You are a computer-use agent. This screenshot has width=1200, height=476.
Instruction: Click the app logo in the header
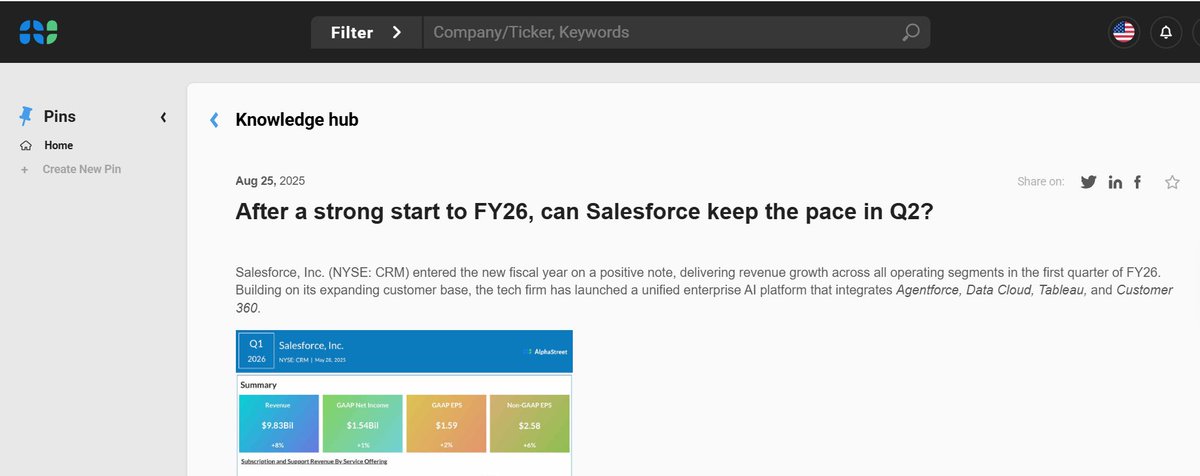pyautogui.click(x=38, y=32)
